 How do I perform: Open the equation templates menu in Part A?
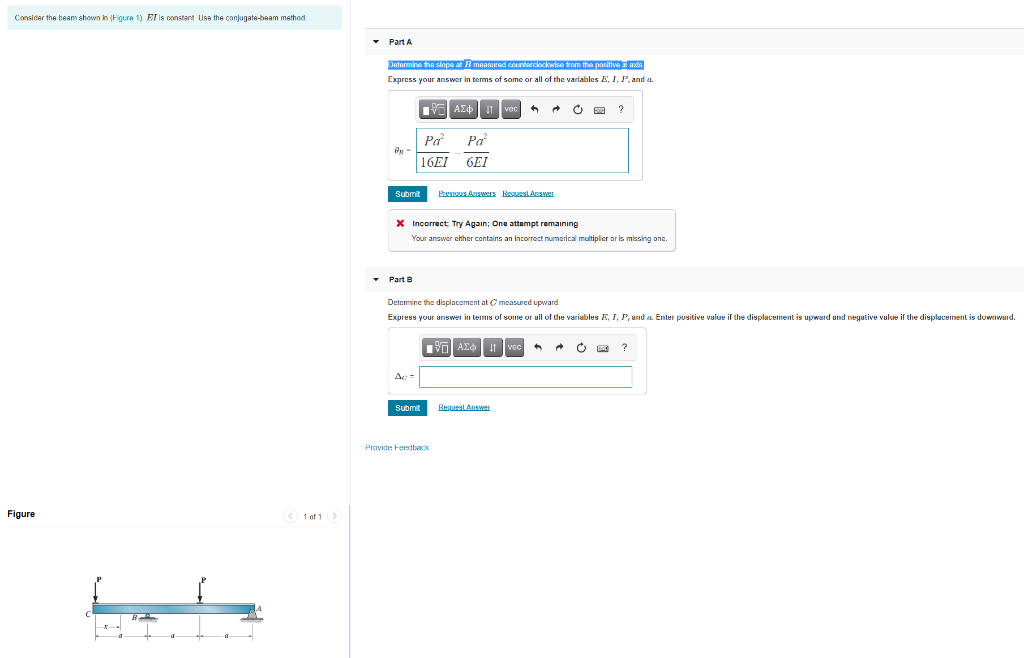433,109
